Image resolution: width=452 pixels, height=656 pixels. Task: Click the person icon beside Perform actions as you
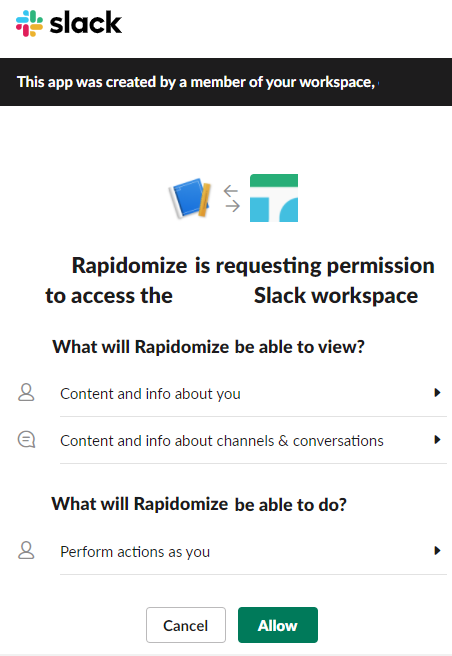coord(26,551)
